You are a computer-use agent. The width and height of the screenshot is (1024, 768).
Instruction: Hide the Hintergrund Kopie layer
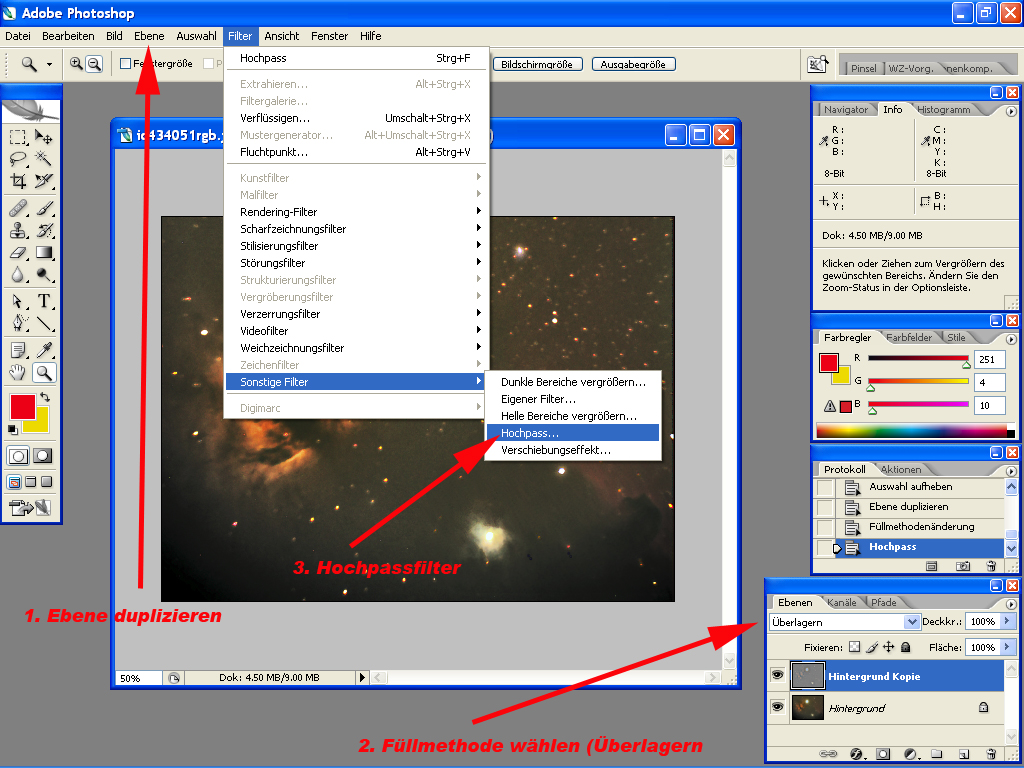[777, 675]
